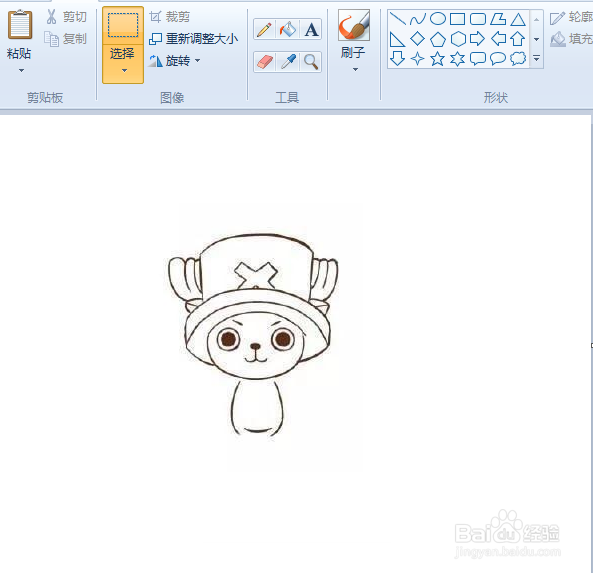Choose the Oval callout shape
This screenshot has height=573, width=593.
[498, 59]
